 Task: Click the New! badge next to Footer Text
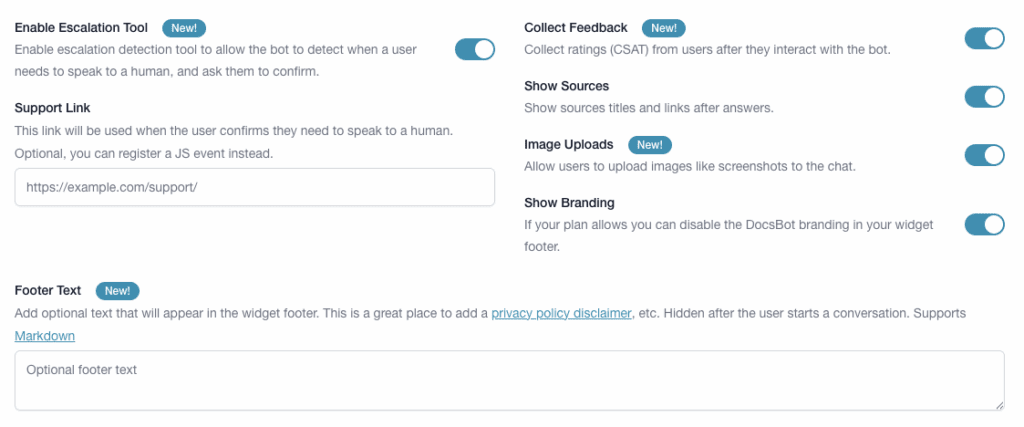click(x=117, y=290)
